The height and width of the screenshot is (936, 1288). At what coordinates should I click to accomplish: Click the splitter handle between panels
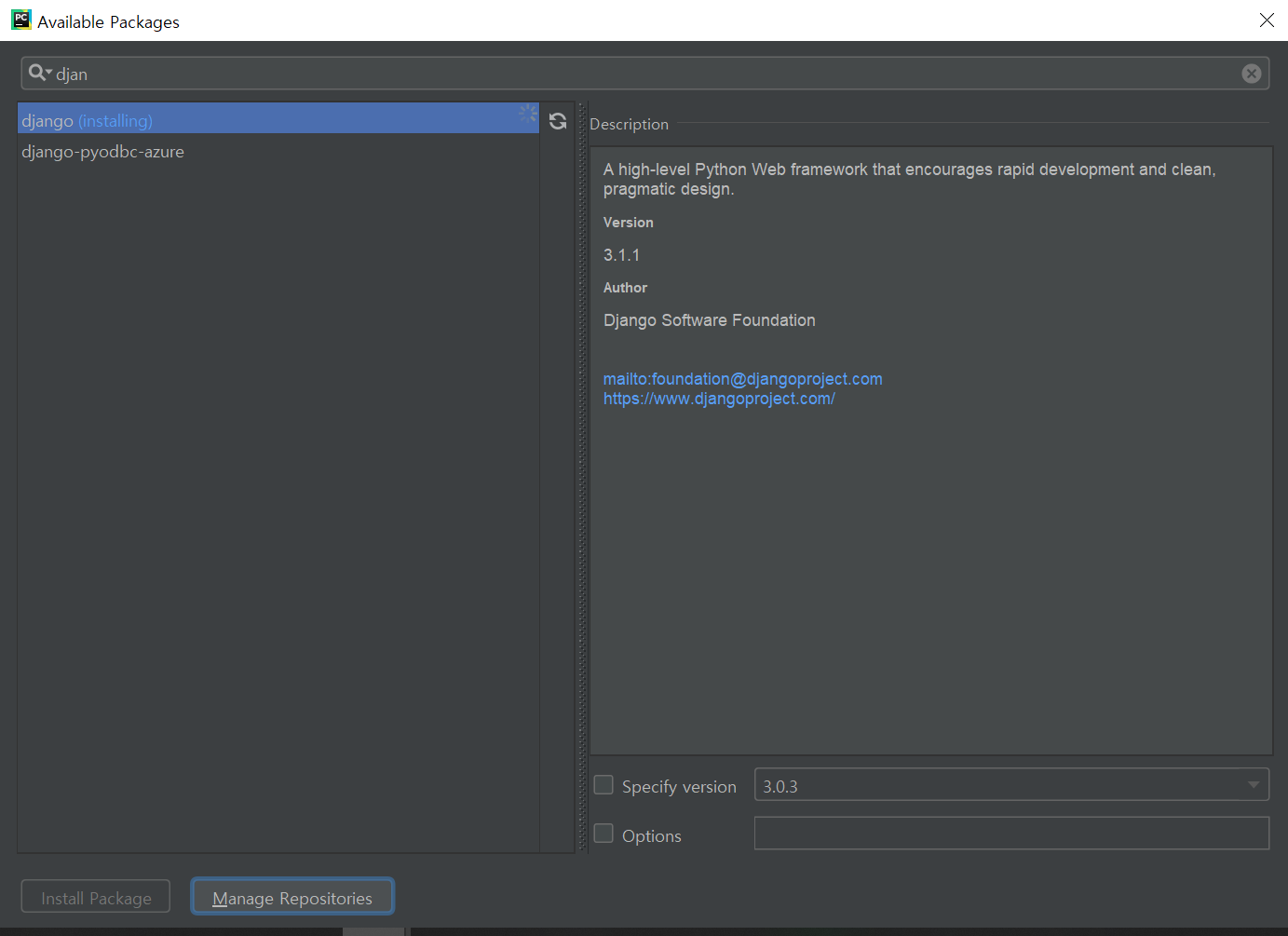(582, 478)
